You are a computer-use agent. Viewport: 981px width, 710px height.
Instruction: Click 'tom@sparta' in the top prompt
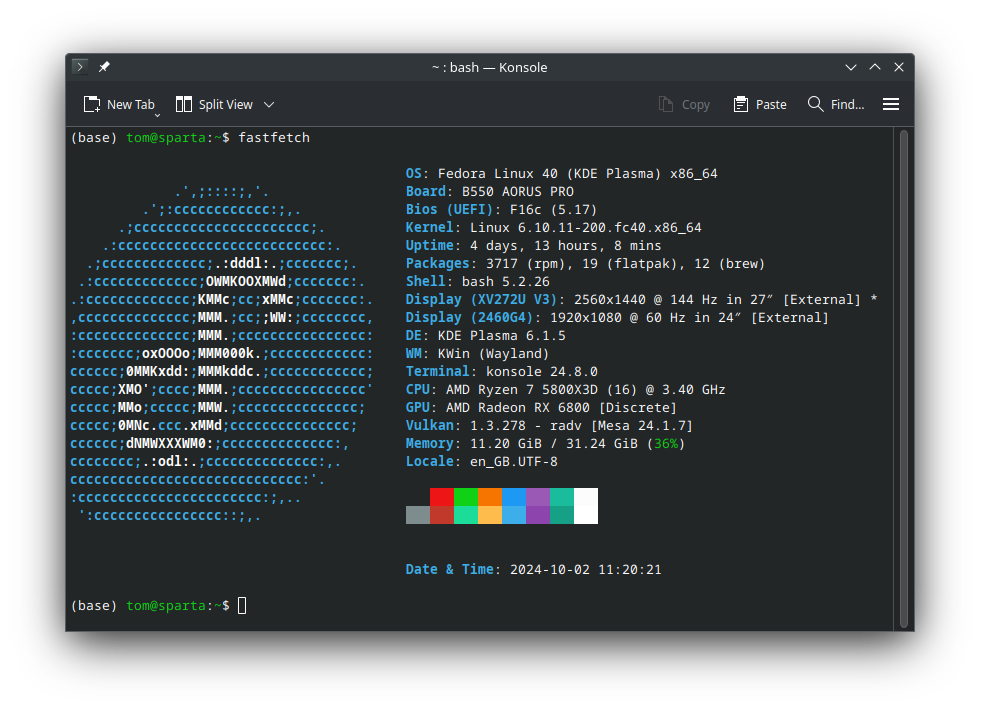166,138
